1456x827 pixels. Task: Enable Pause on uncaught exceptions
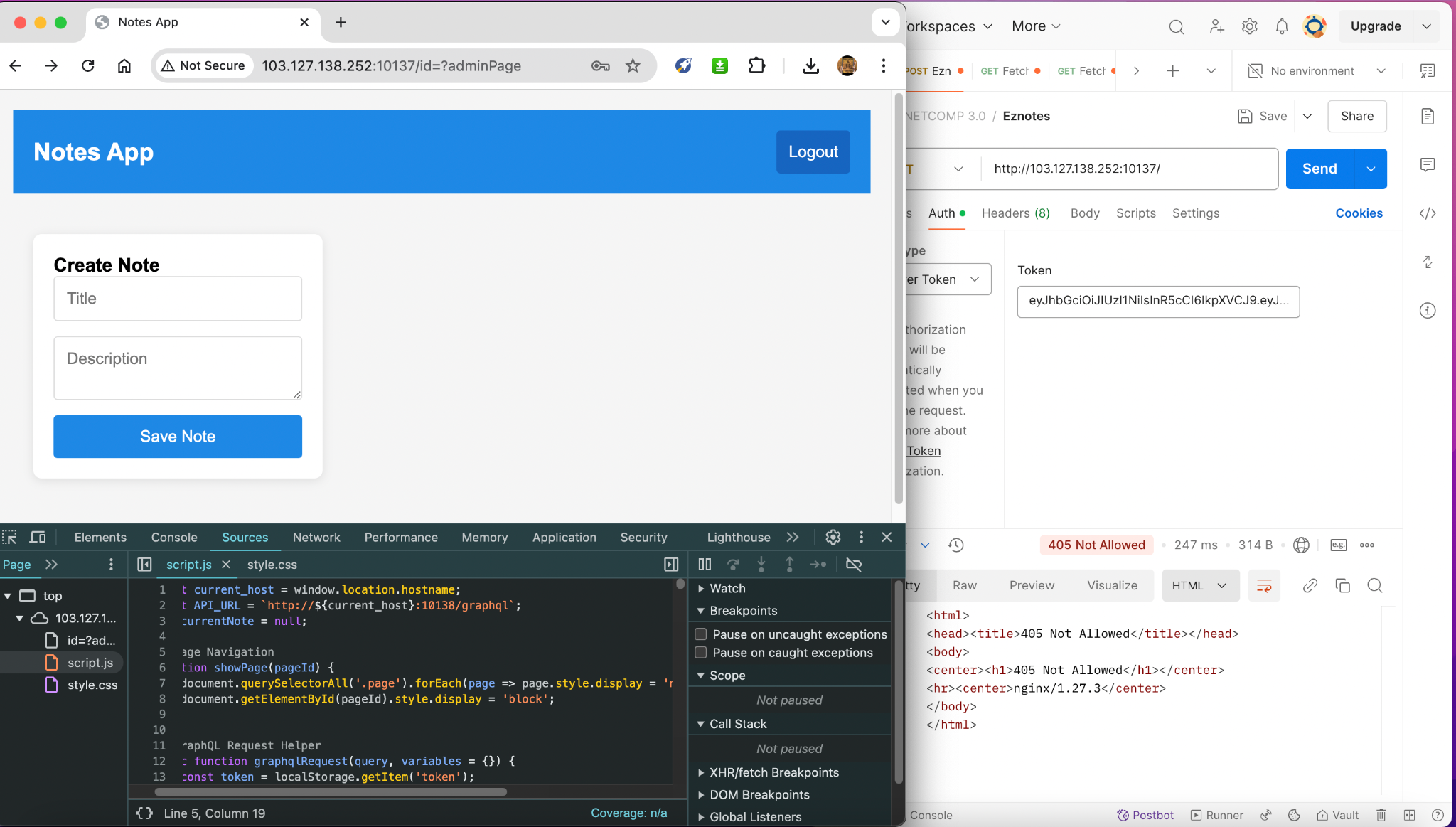(x=701, y=634)
